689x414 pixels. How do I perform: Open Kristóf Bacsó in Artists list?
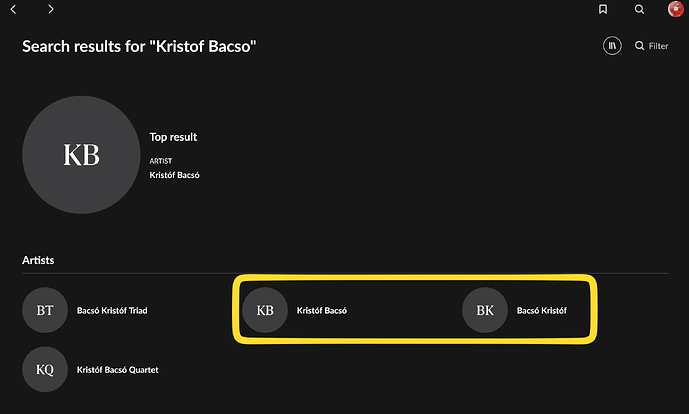[322, 310]
